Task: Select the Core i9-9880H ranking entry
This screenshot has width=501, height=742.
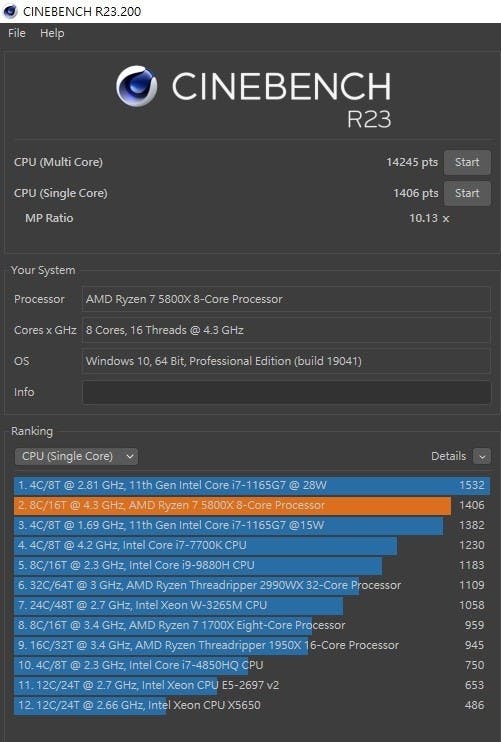Action: [x=252, y=565]
